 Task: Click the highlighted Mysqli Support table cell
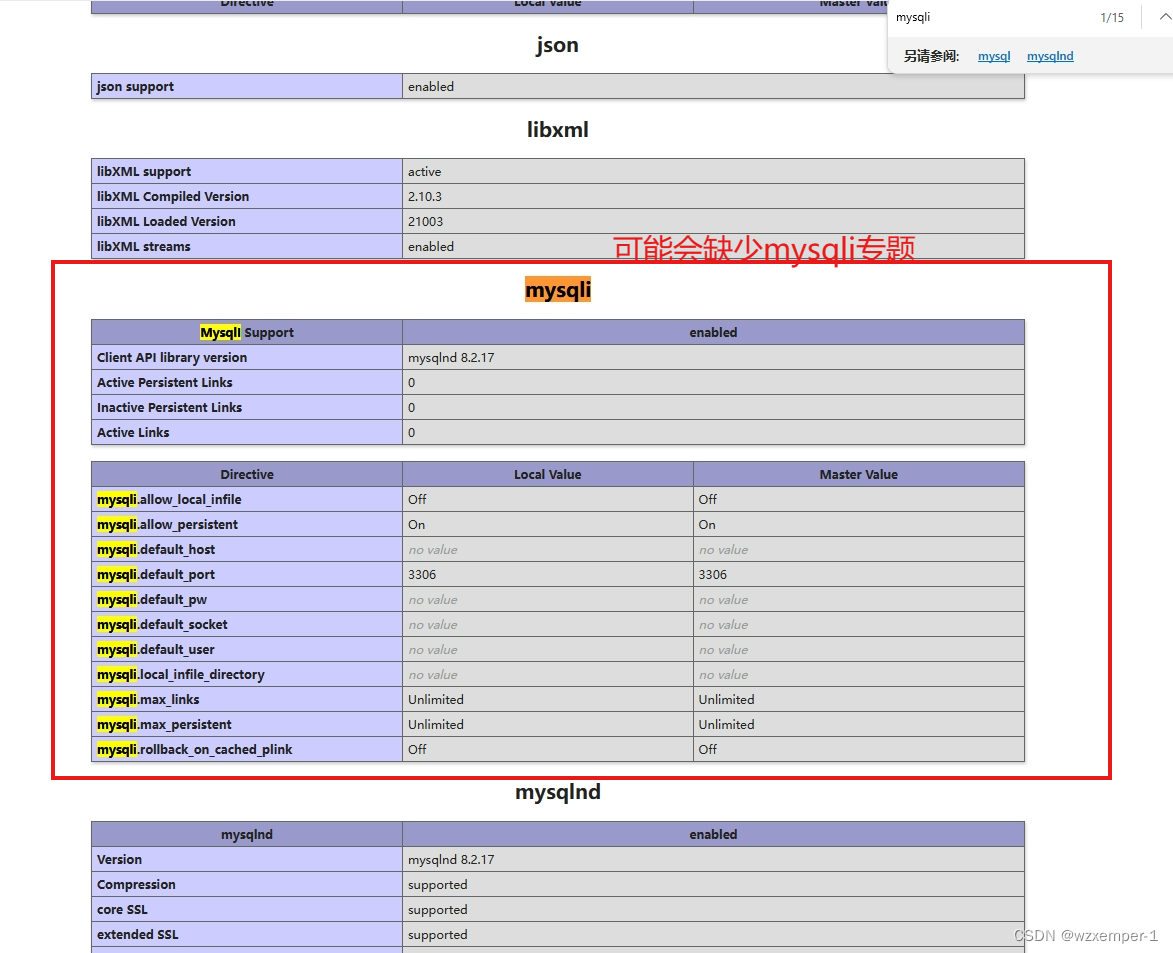pos(245,332)
